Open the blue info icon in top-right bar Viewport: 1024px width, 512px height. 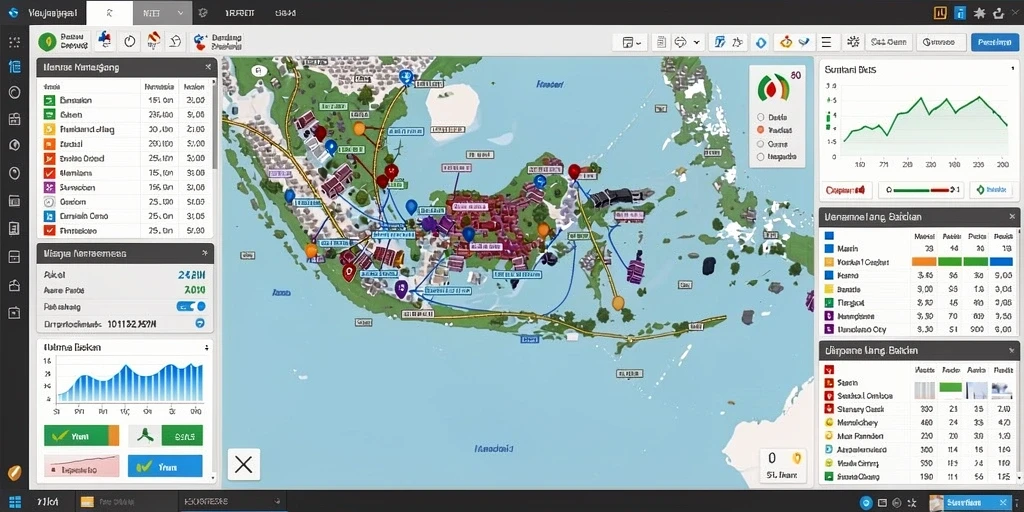959,12
